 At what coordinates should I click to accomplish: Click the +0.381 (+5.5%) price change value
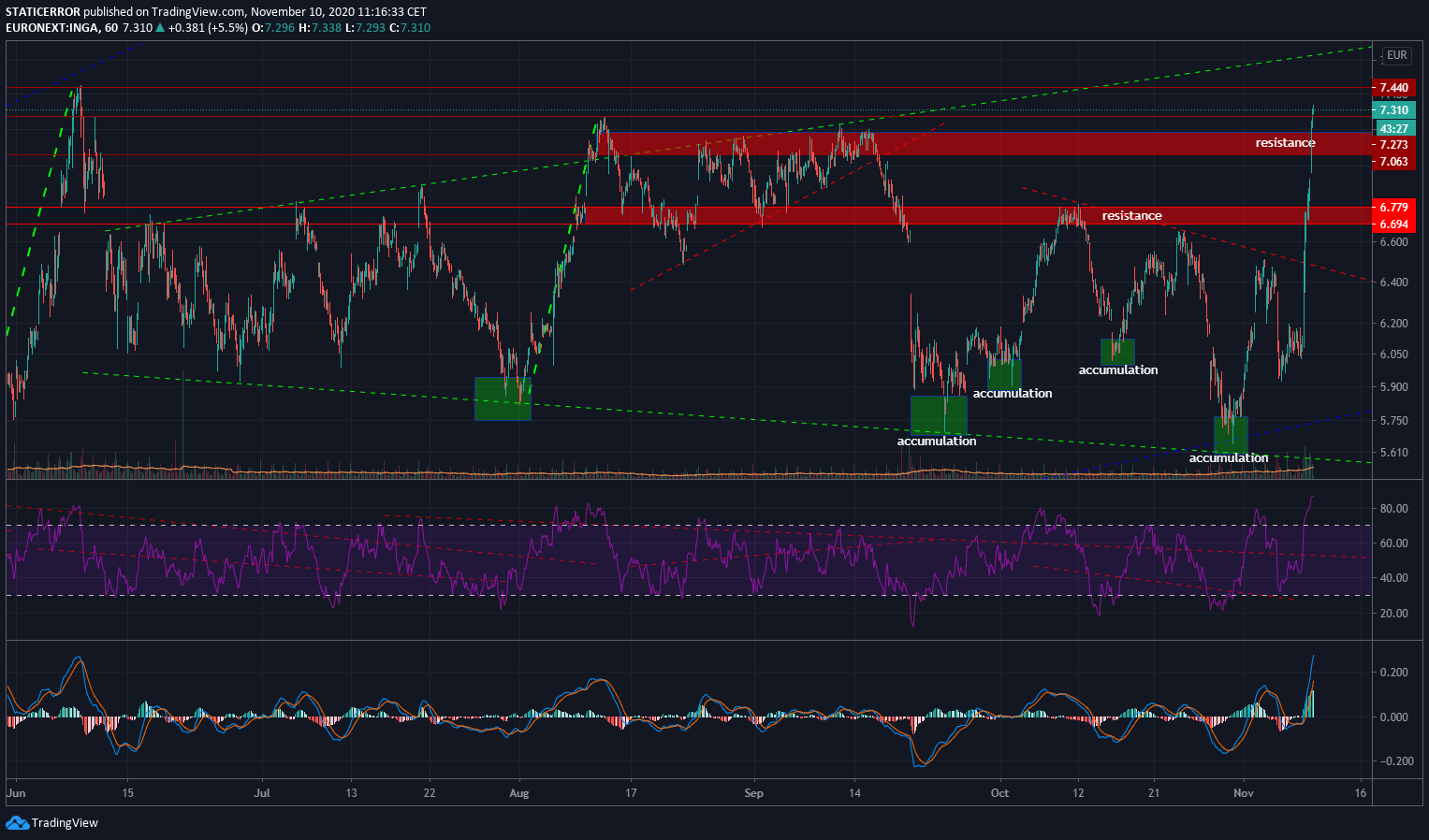[209, 28]
